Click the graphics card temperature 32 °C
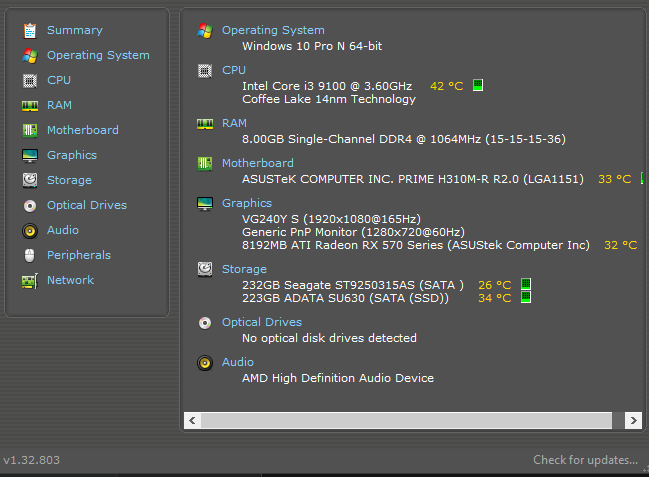 (620, 245)
